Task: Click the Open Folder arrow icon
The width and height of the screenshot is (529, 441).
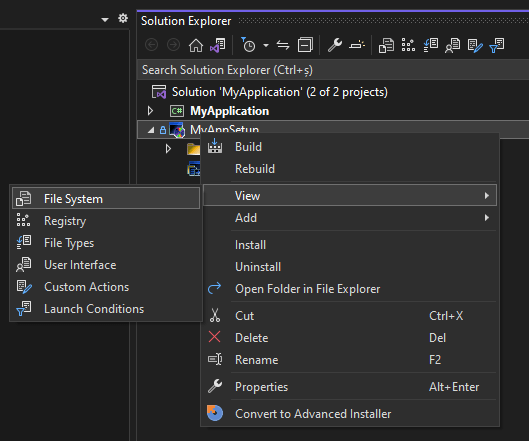Action: point(215,288)
